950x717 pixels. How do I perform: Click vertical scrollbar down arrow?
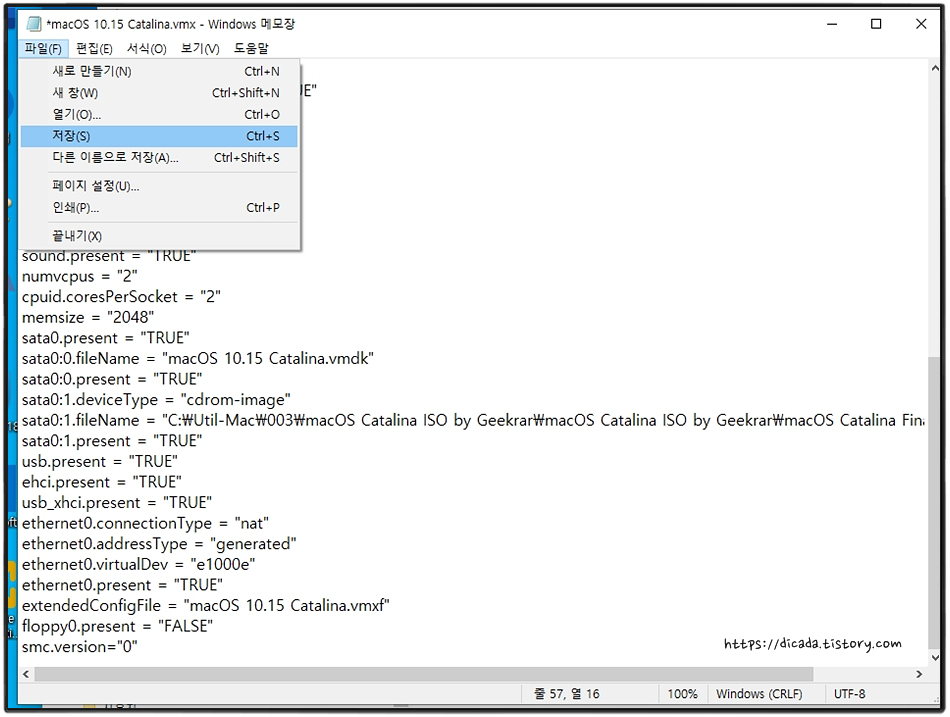point(935,658)
